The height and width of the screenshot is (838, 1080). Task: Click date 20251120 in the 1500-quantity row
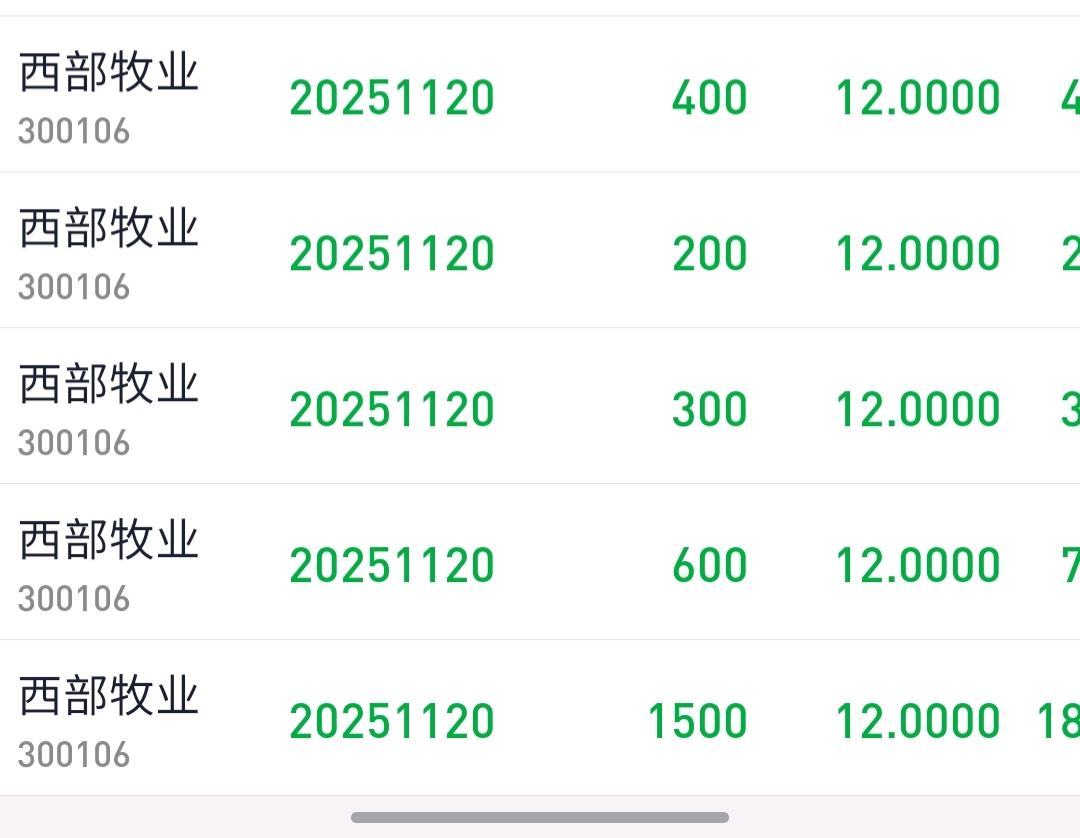[392, 722]
